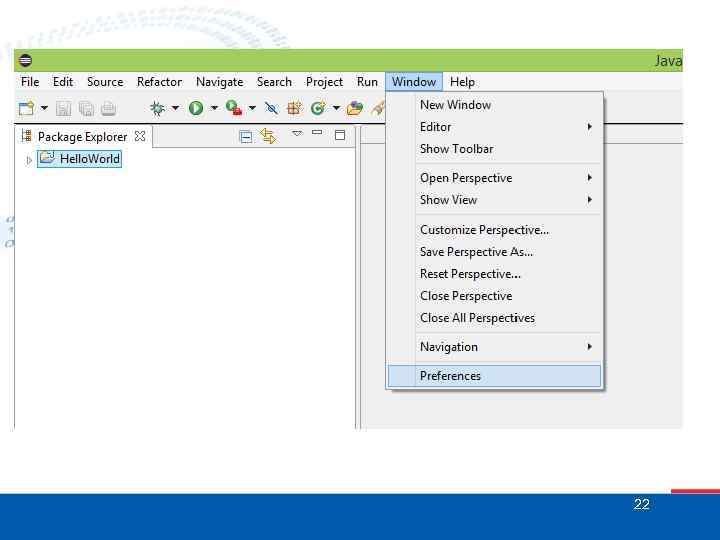
Task: Click the Save toolbar icon
Action: [x=63, y=109]
